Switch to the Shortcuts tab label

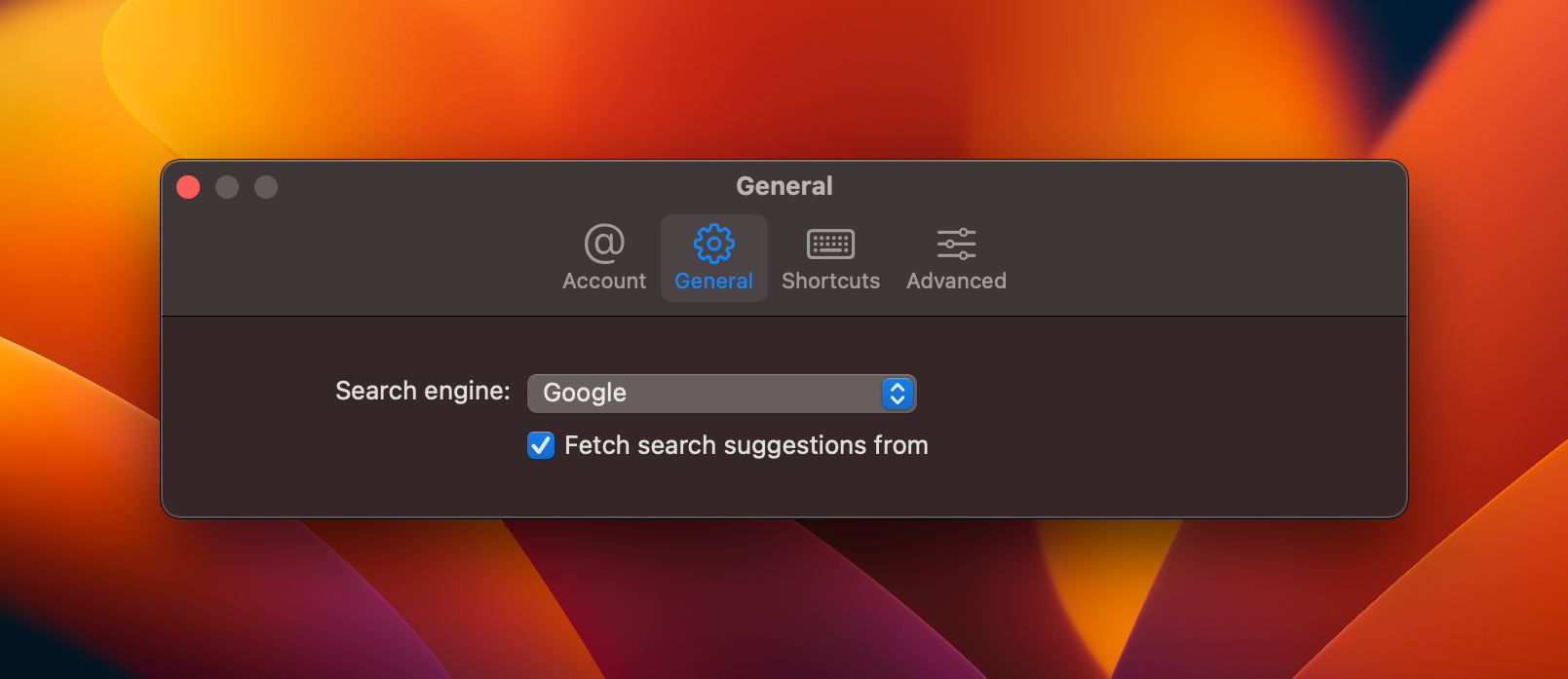(830, 281)
